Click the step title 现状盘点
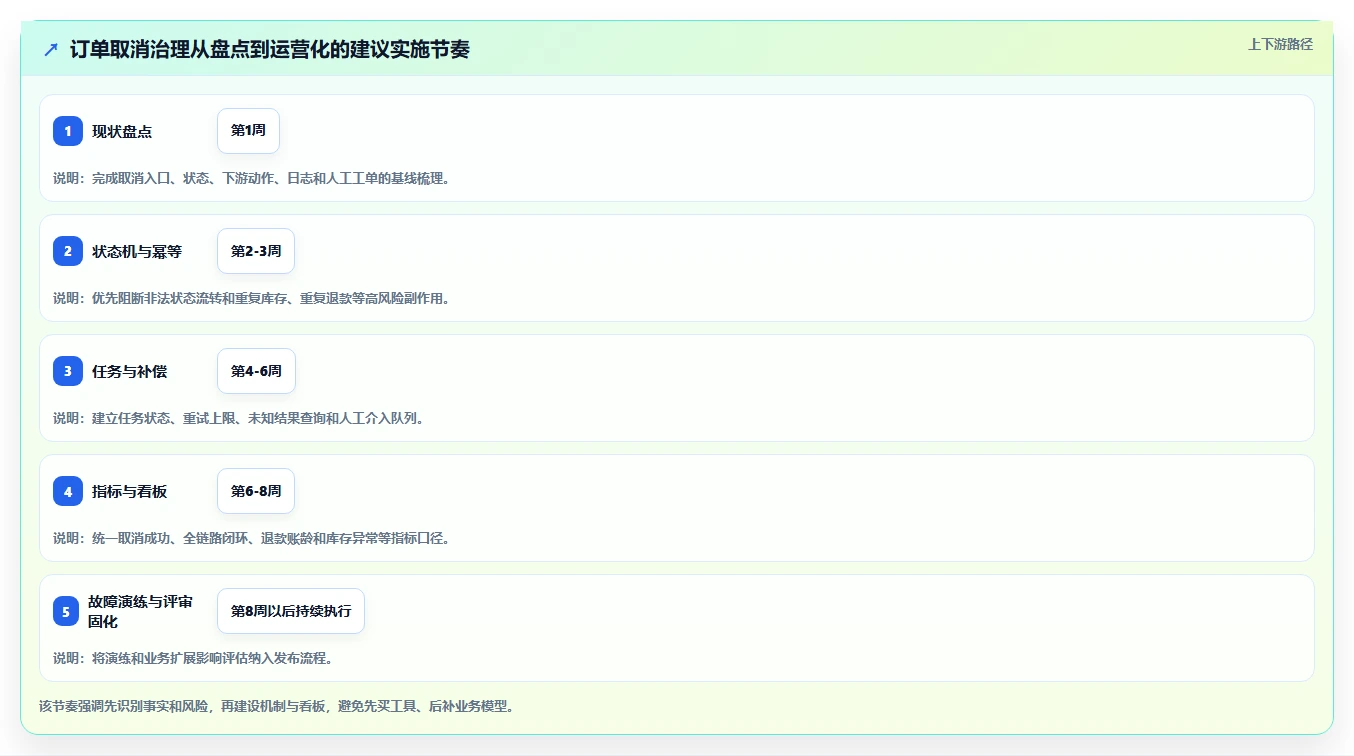1354x756 pixels. pyautogui.click(x=122, y=131)
